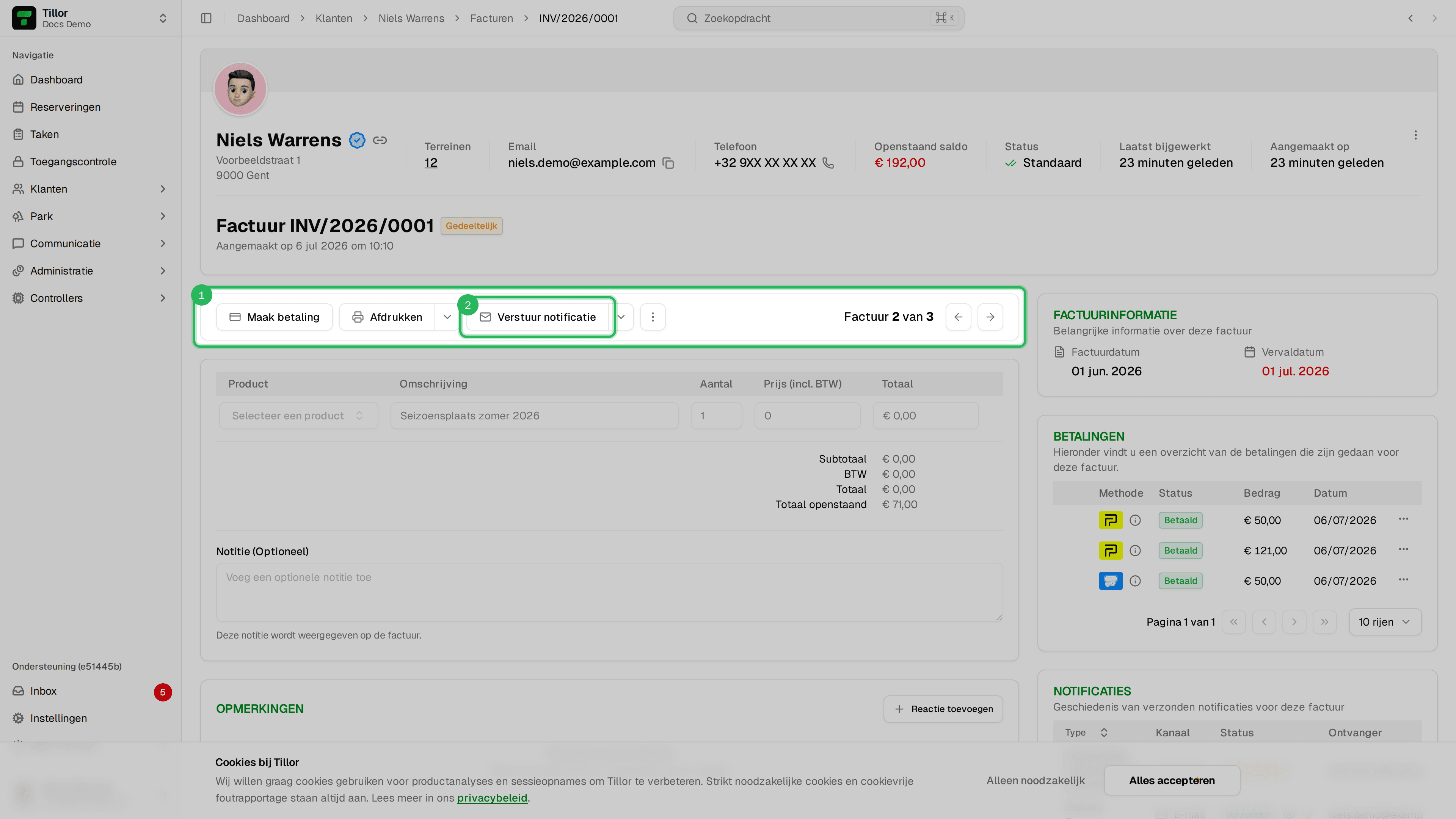1456x819 pixels.
Task: Go back using the top-right left chevron
Action: pyautogui.click(x=1410, y=18)
